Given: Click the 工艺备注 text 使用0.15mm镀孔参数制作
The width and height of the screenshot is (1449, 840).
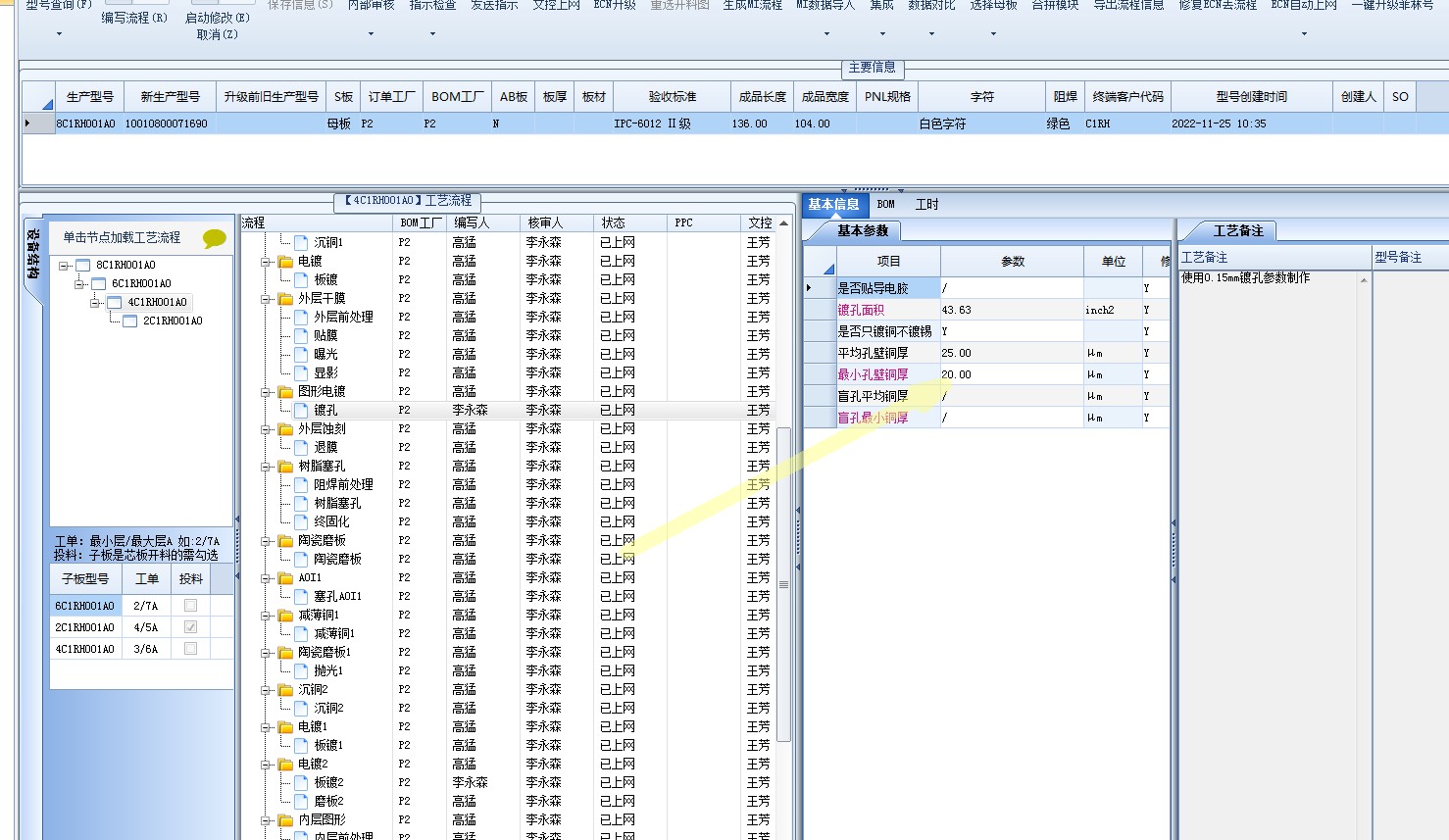Looking at the screenshot, I should (1245, 278).
